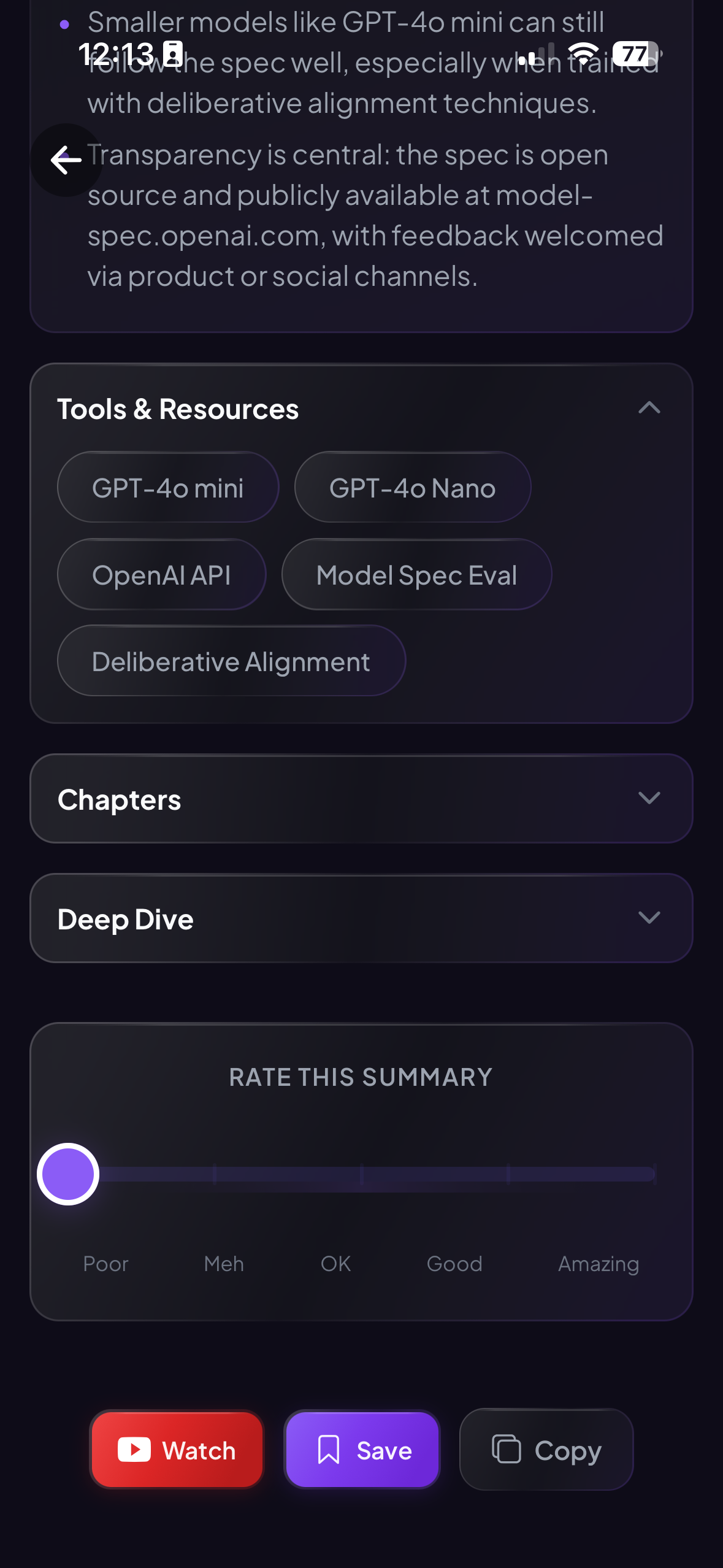The height and width of the screenshot is (1568, 723).
Task: Open the GPT-4o Nano resource
Action: pos(412,486)
